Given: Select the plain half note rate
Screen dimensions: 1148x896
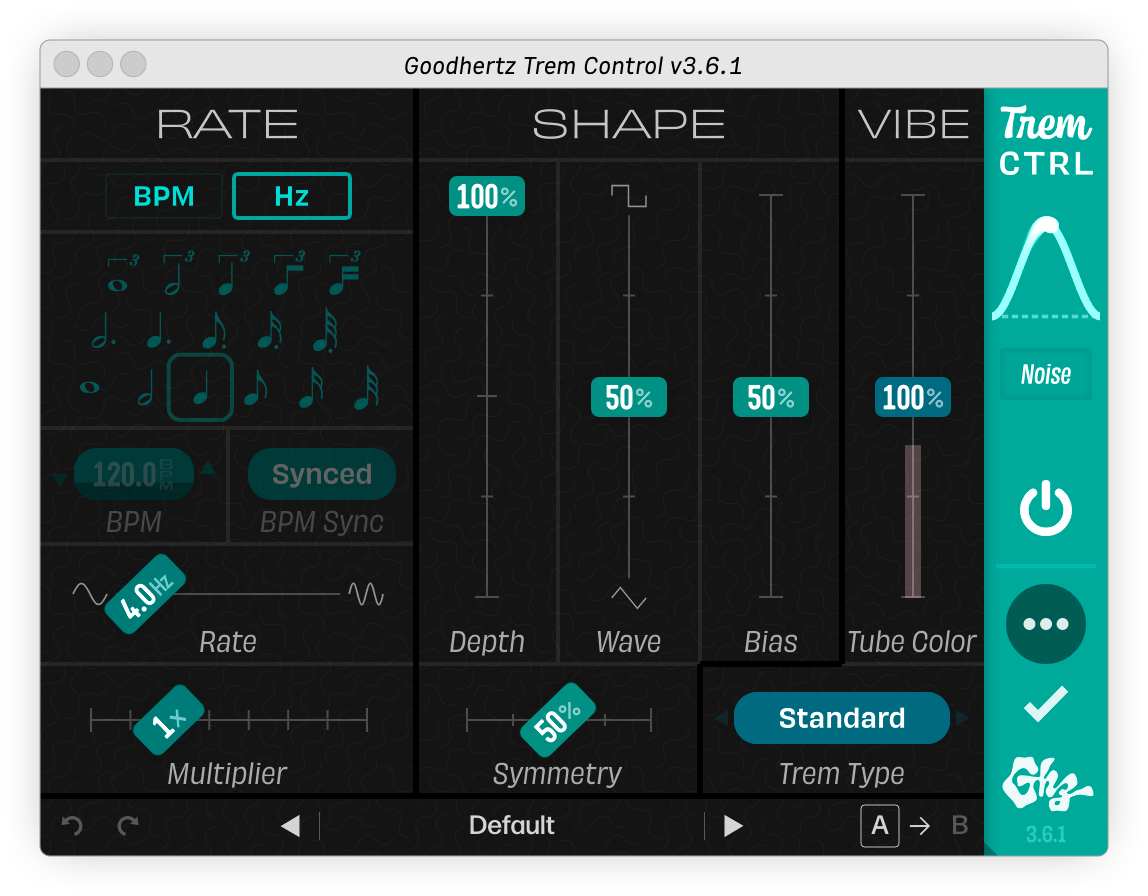Looking at the screenshot, I should 146,388.
